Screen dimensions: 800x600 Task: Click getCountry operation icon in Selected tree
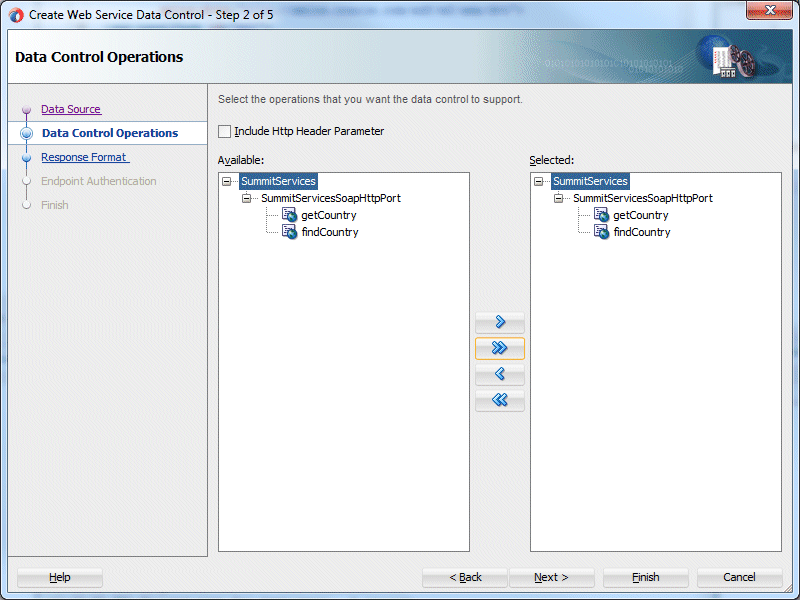[601, 215]
